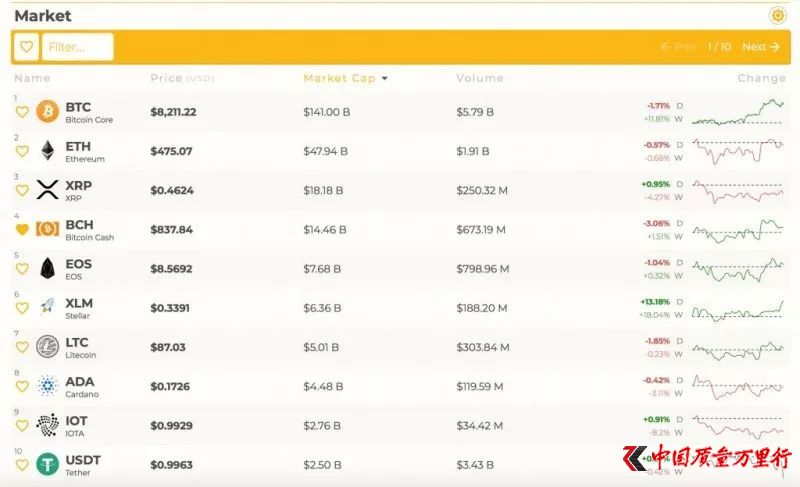800x487 pixels.
Task: Click the XRP black X logo
Action: click(x=47, y=190)
